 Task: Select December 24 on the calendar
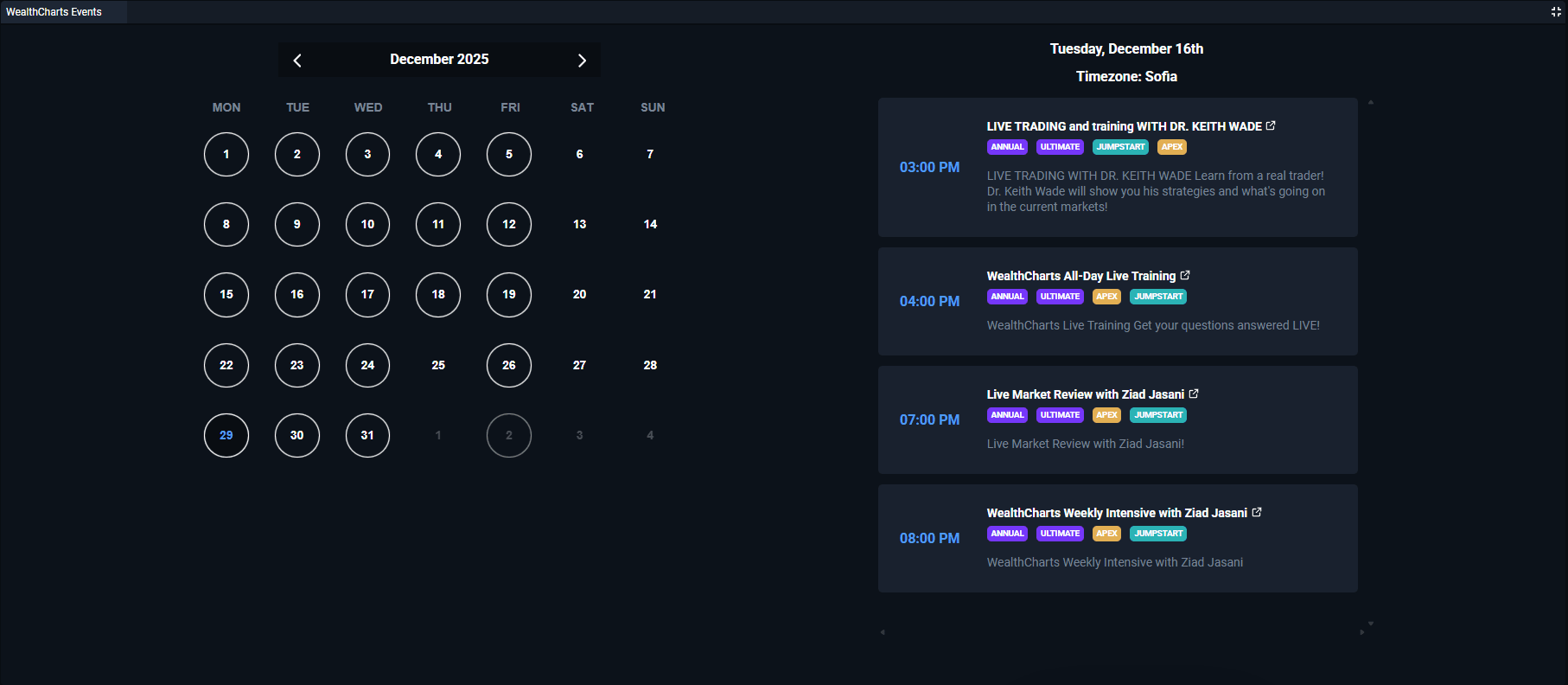click(367, 365)
